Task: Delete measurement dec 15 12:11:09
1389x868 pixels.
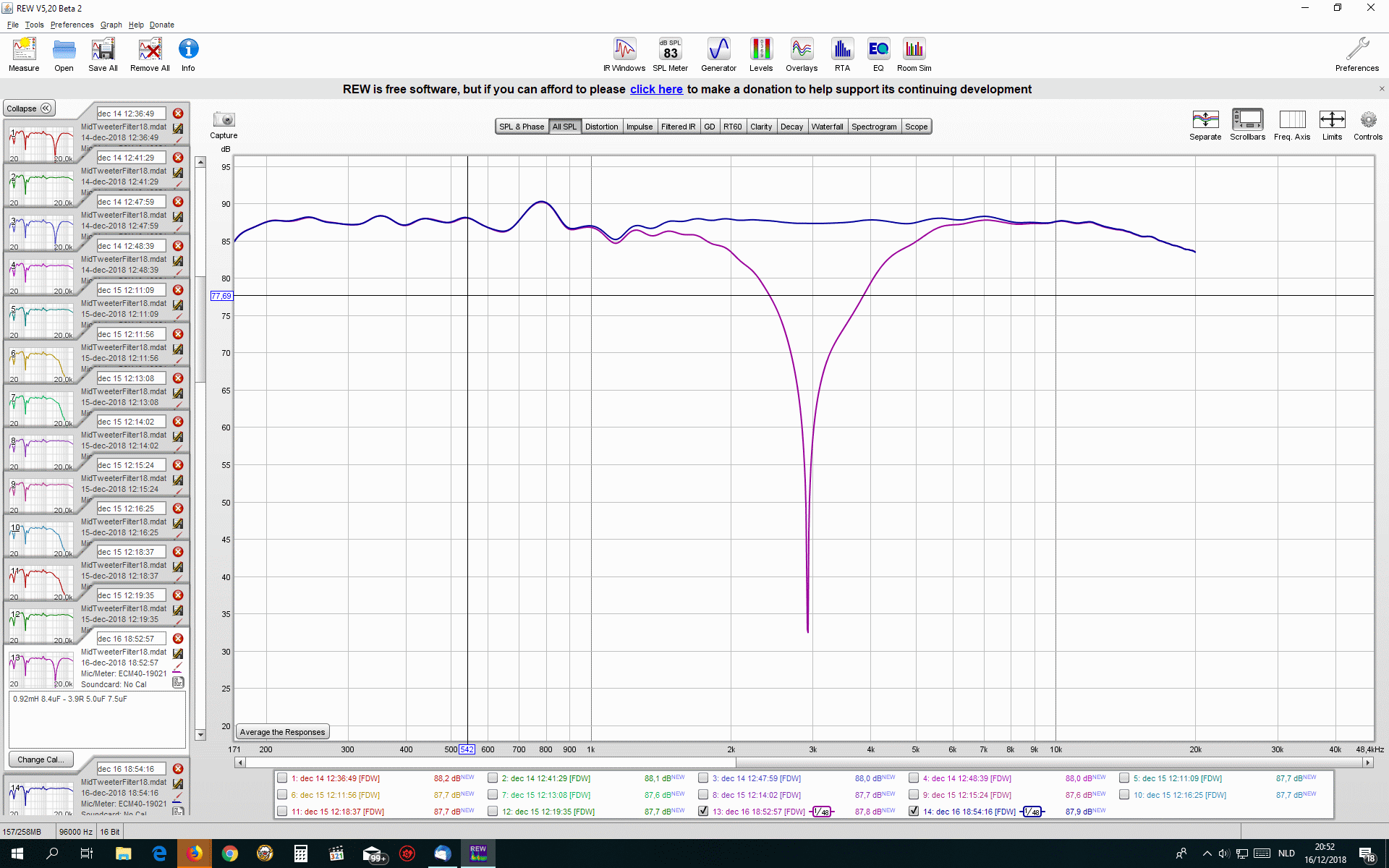Action: coord(178,290)
